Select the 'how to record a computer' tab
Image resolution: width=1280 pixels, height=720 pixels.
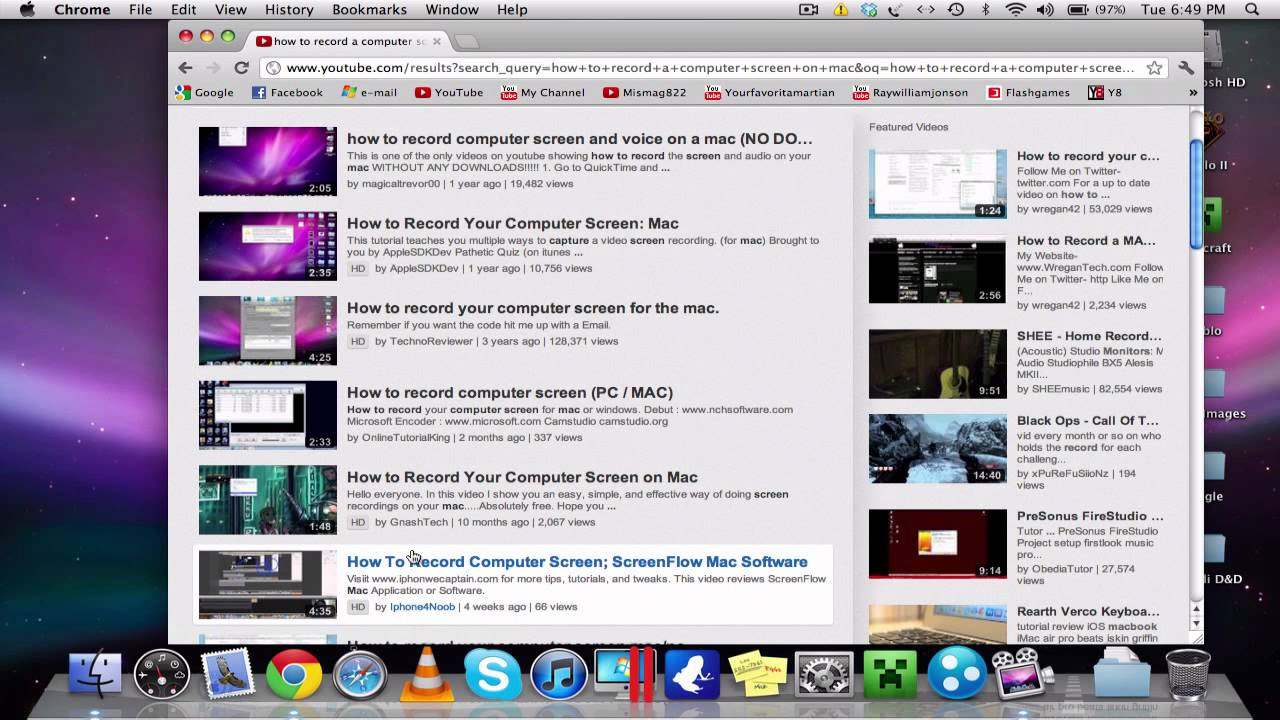click(349, 41)
